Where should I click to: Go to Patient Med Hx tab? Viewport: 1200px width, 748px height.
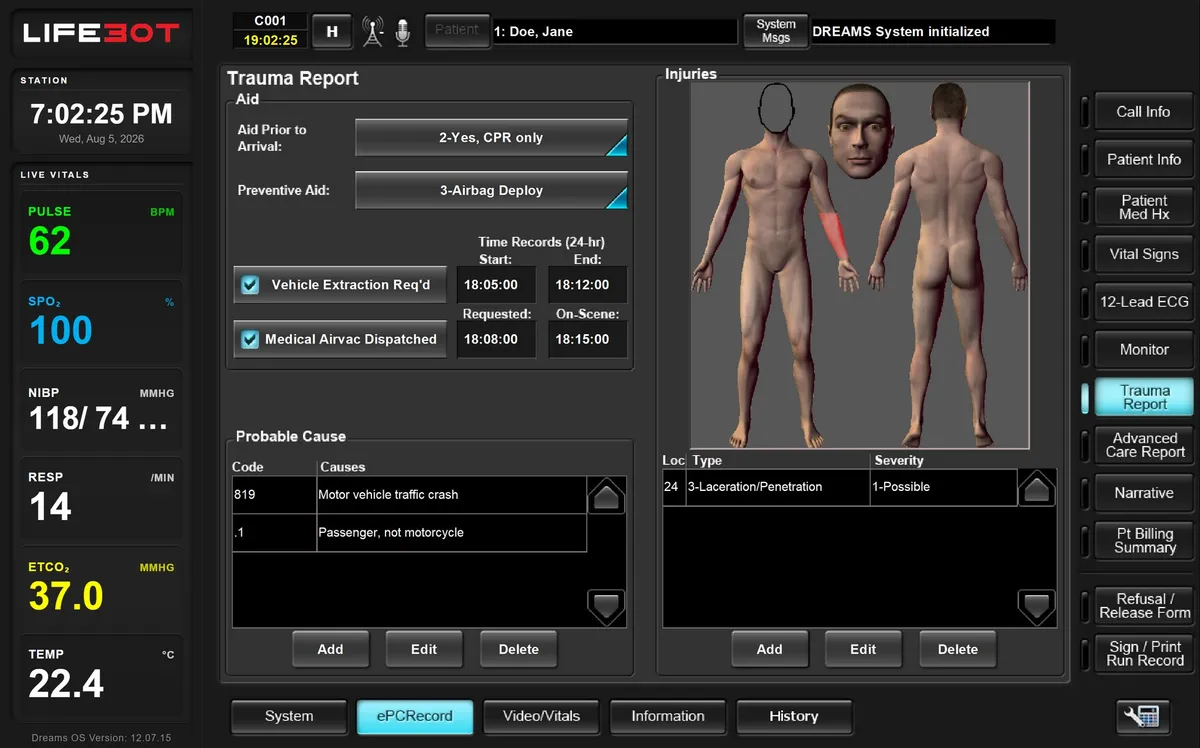[x=1143, y=207]
